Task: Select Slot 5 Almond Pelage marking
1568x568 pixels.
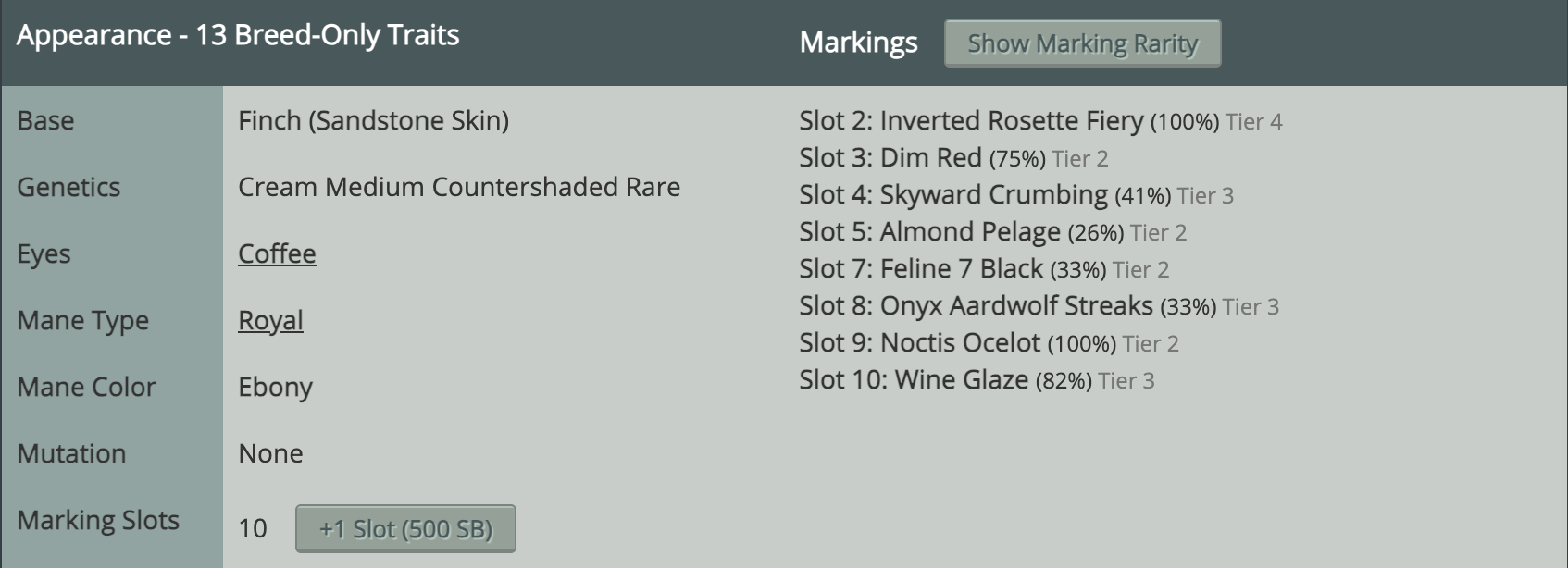Action: tap(993, 232)
